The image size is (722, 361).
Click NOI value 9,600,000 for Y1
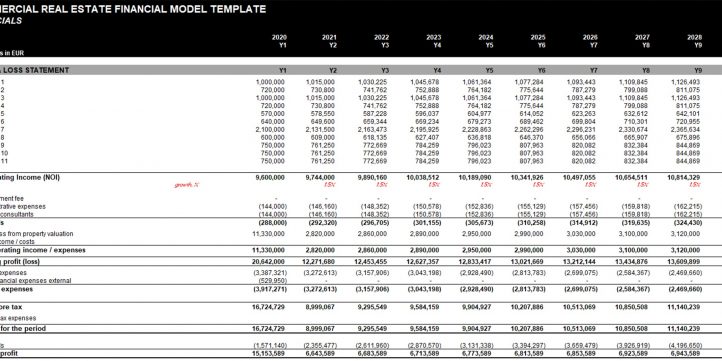click(270, 177)
